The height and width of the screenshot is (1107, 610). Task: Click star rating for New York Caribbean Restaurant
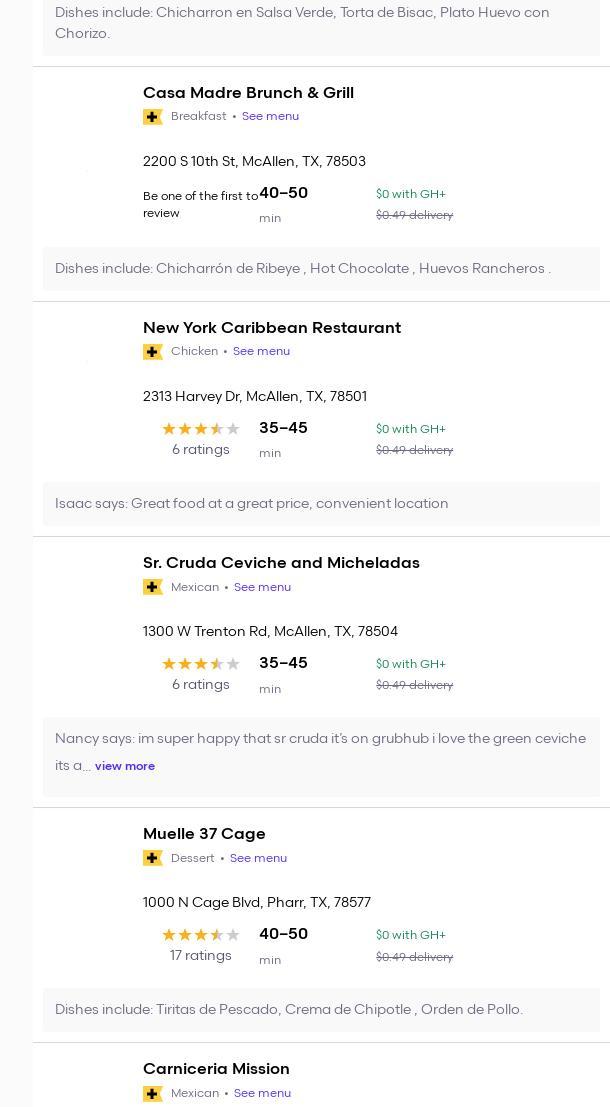[x=201, y=429]
